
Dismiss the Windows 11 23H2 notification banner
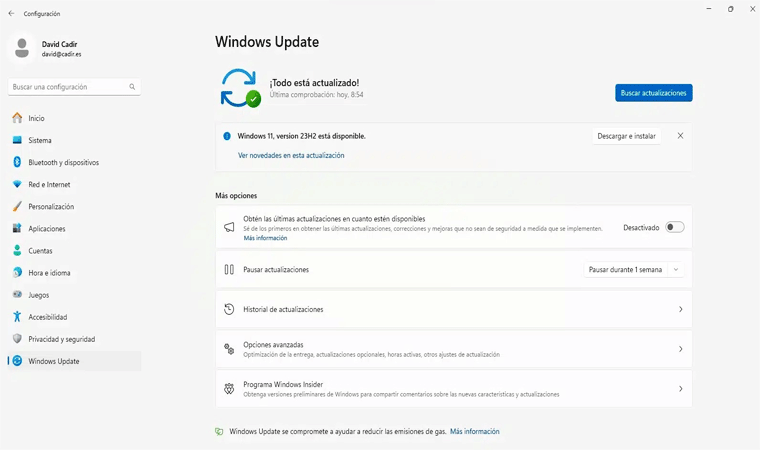point(681,136)
